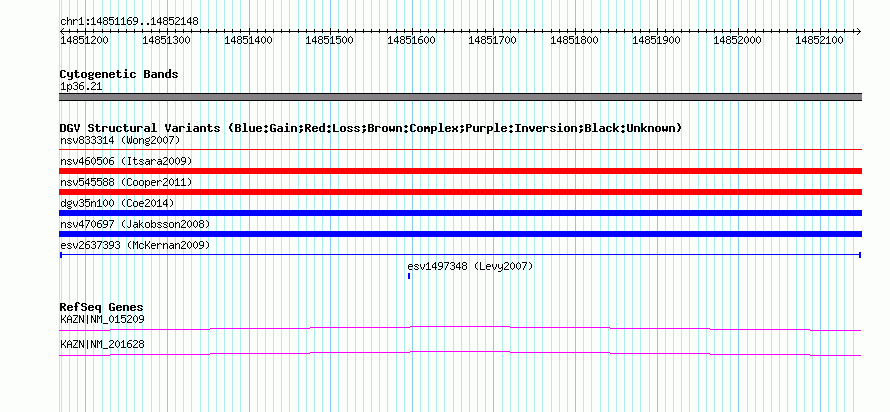The height and width of the screenshot is (412, 890).
Task: Select the Cytogenetic Bands track title
Action: click(x=119, y=74)
